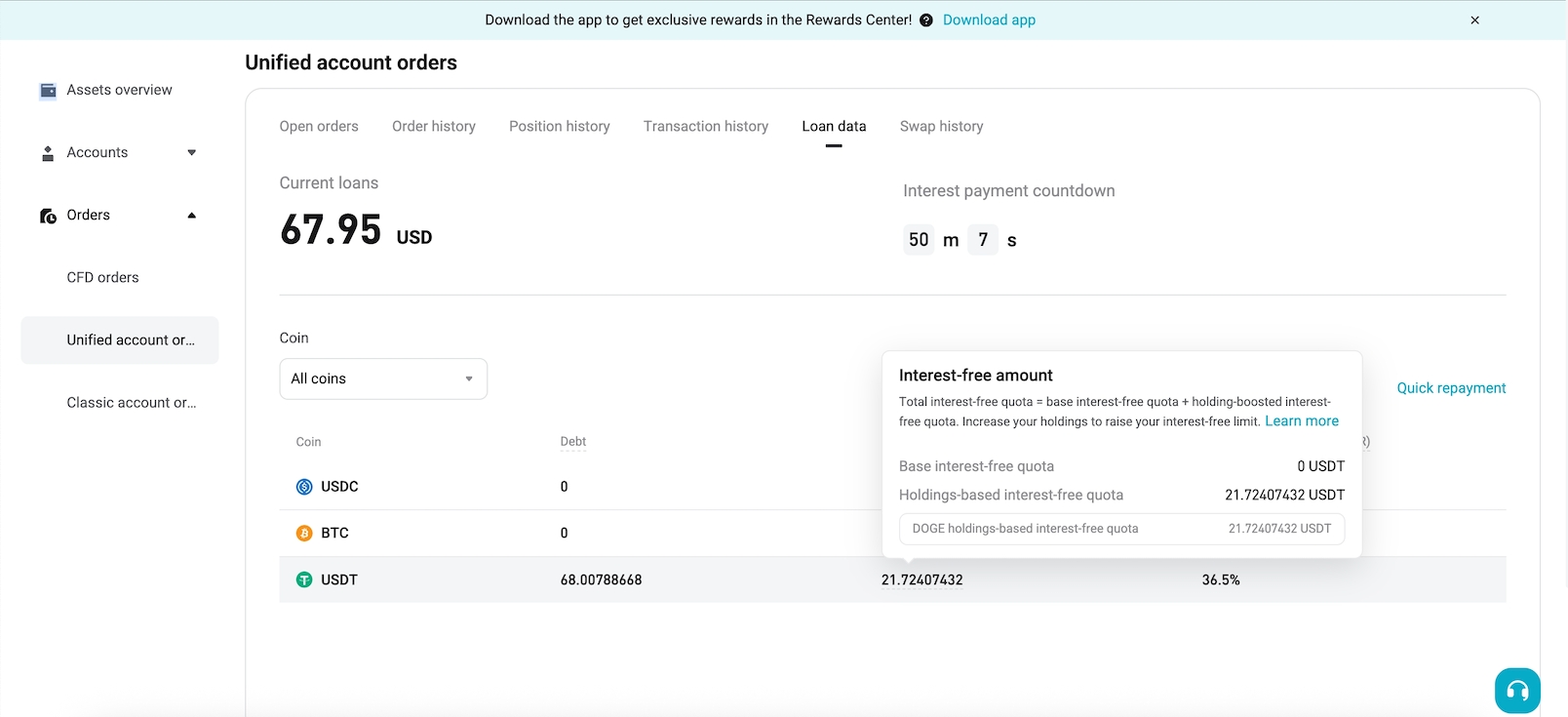Click the Coin column header in table
The image size is (1568, 717).
coord(308,442)
